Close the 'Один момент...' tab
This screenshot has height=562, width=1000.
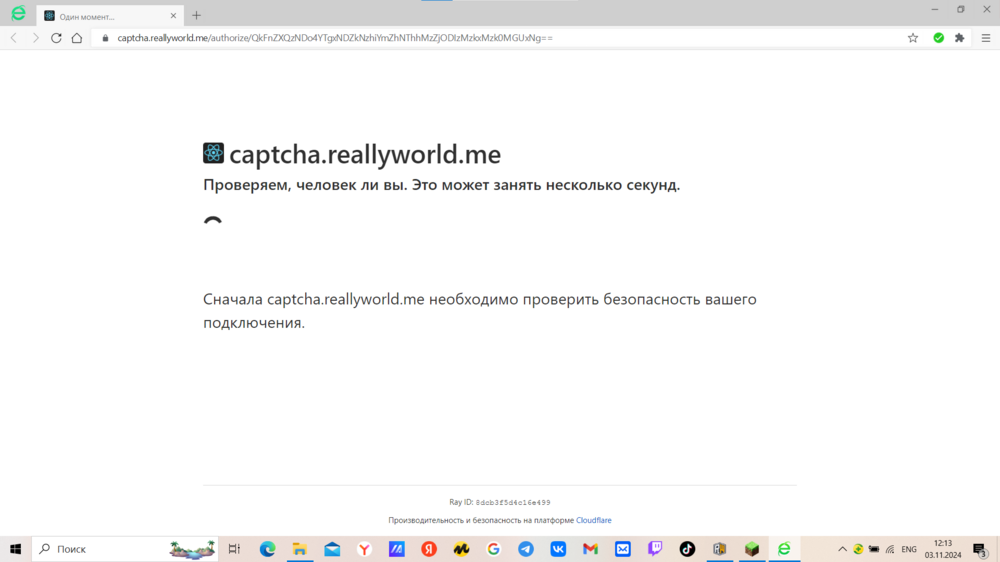tap(173, 16)
